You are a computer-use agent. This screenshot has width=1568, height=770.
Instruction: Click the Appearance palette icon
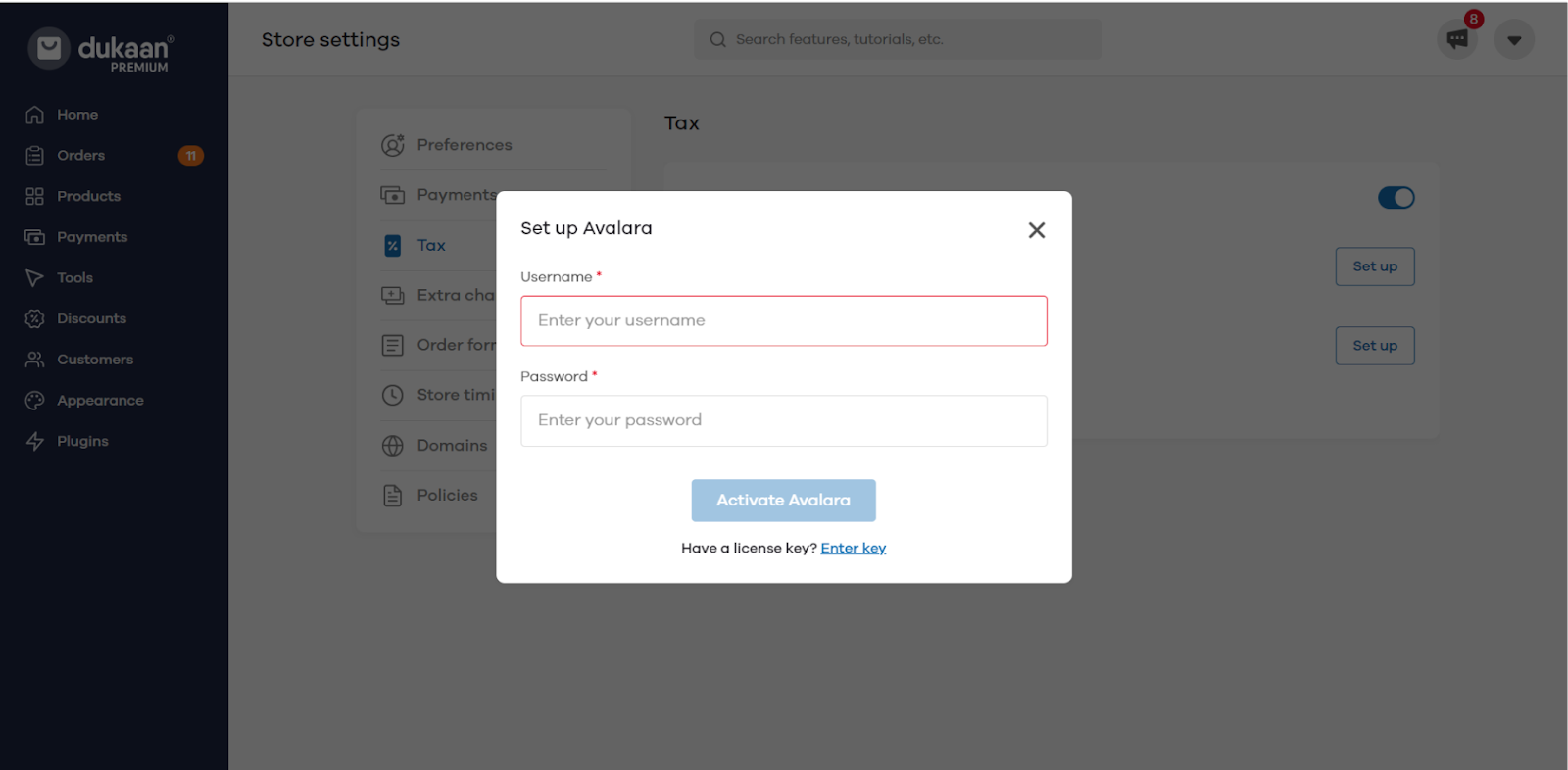pos(34,401)
